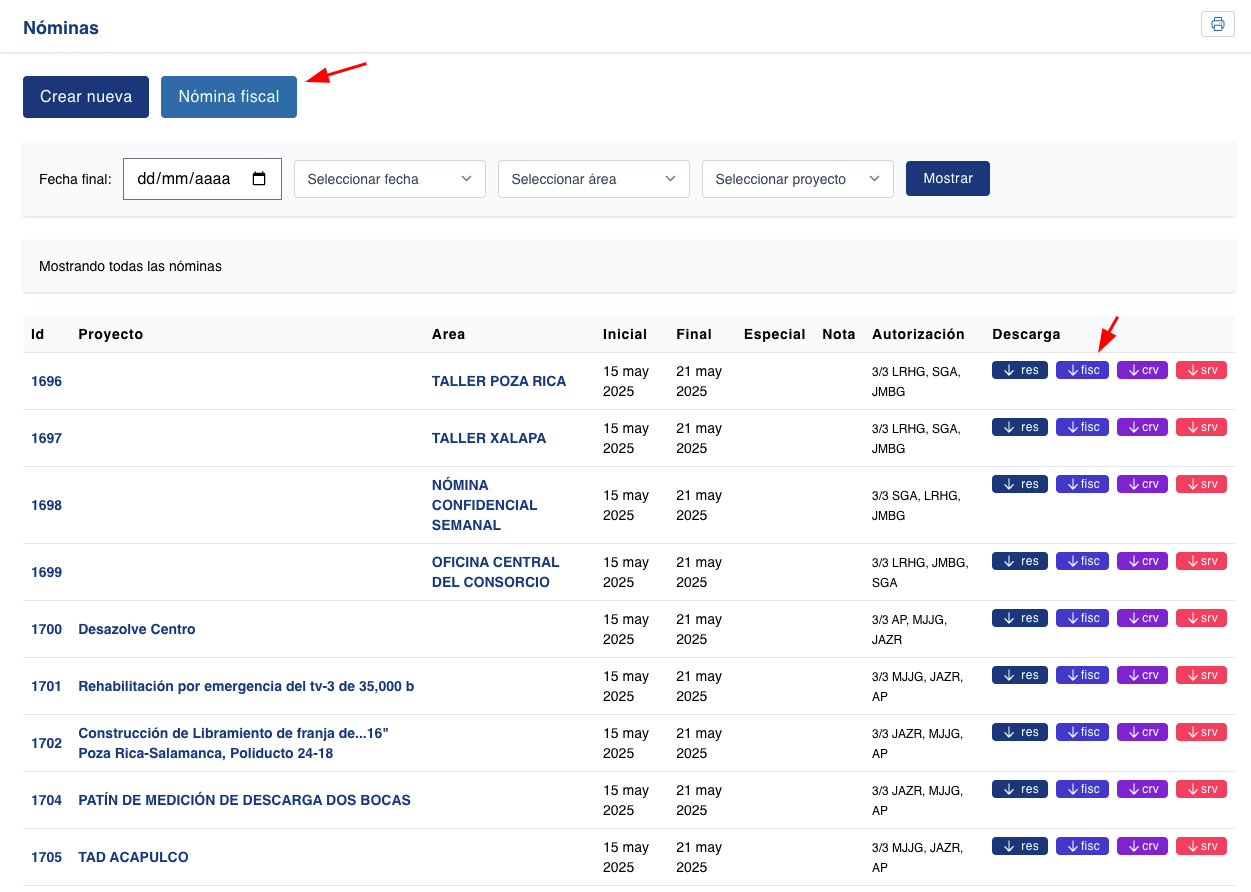Click the print icon in the header
This screenshot has height=892, width=1251.
[x=1217, y=25]
